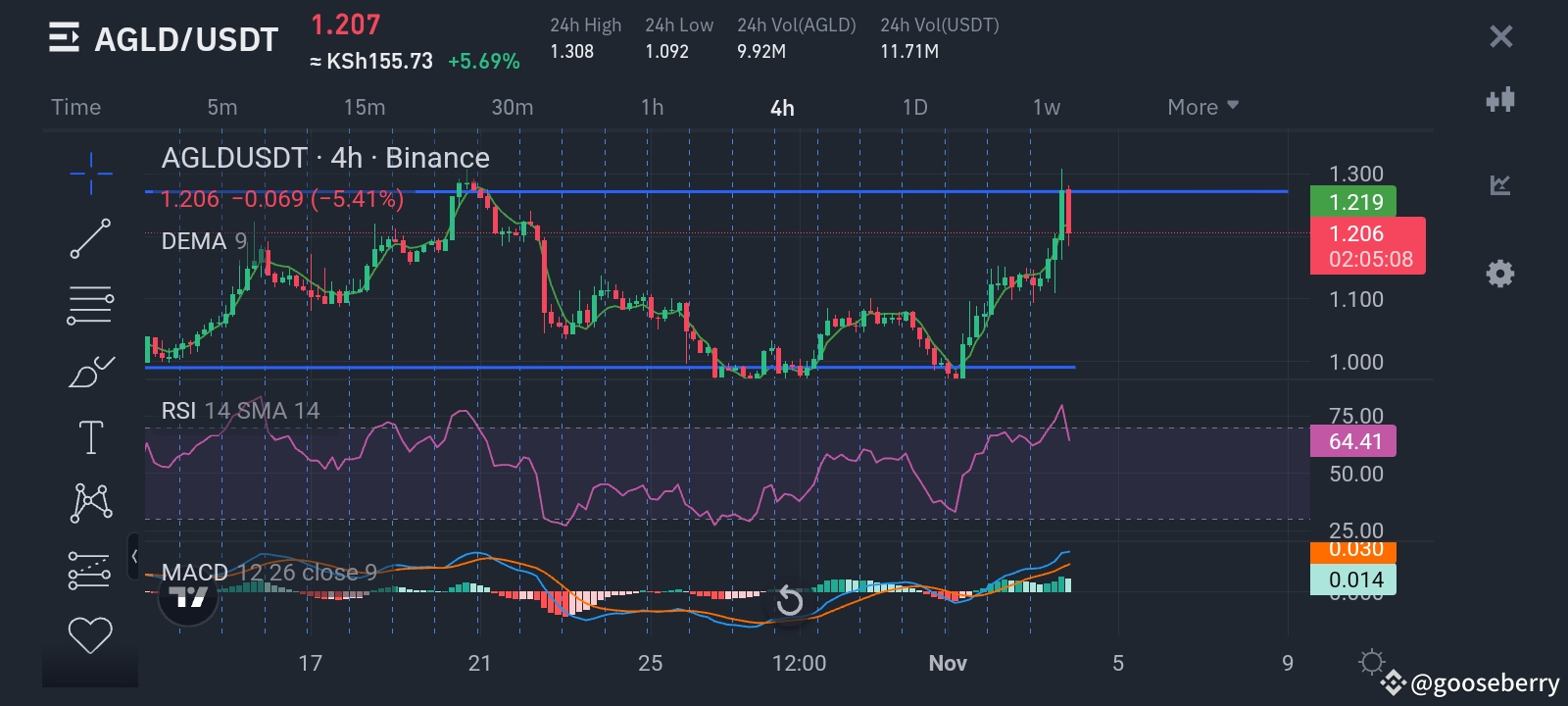Add chart to favorites with heart icon
The height and width of the screenshot is (706, 1568).
click(x=90, y=635)
